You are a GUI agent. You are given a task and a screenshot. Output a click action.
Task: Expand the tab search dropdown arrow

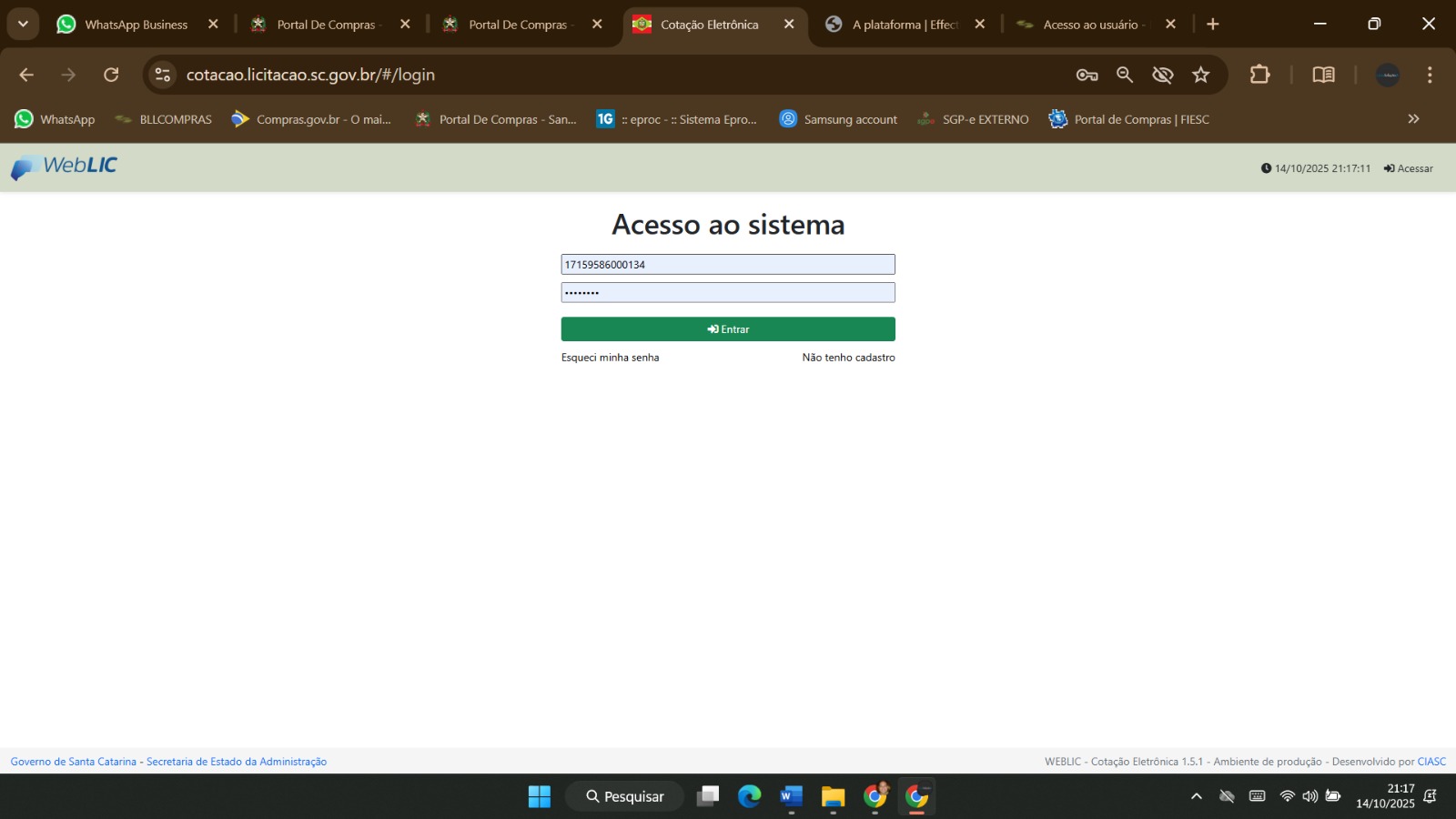(23, 25)
